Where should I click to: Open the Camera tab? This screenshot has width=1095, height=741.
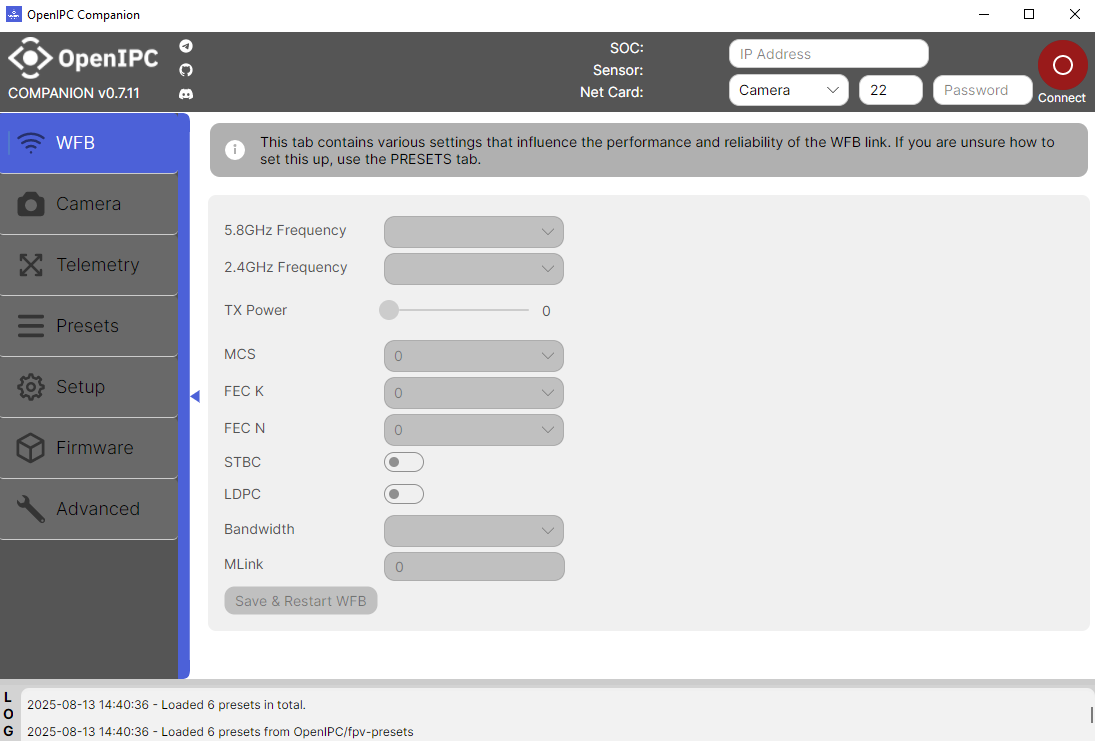point(89,204)
